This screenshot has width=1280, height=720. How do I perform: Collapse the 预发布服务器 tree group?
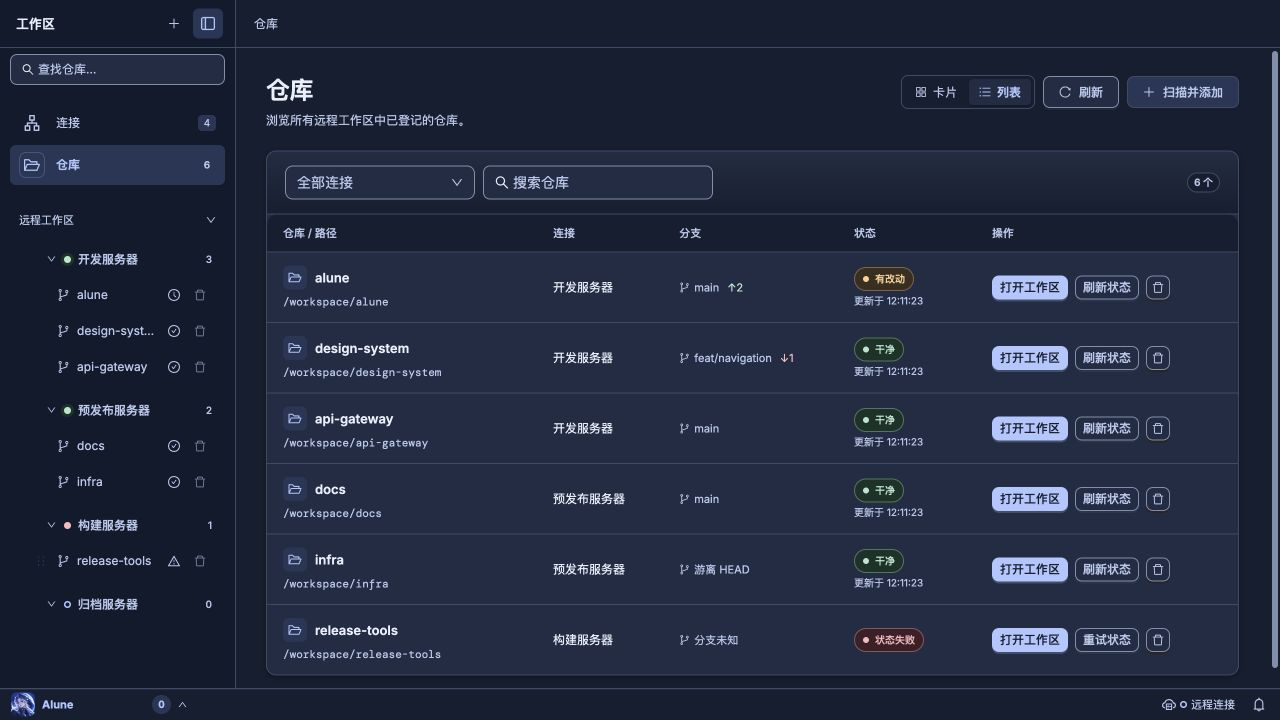click(51, 410)
